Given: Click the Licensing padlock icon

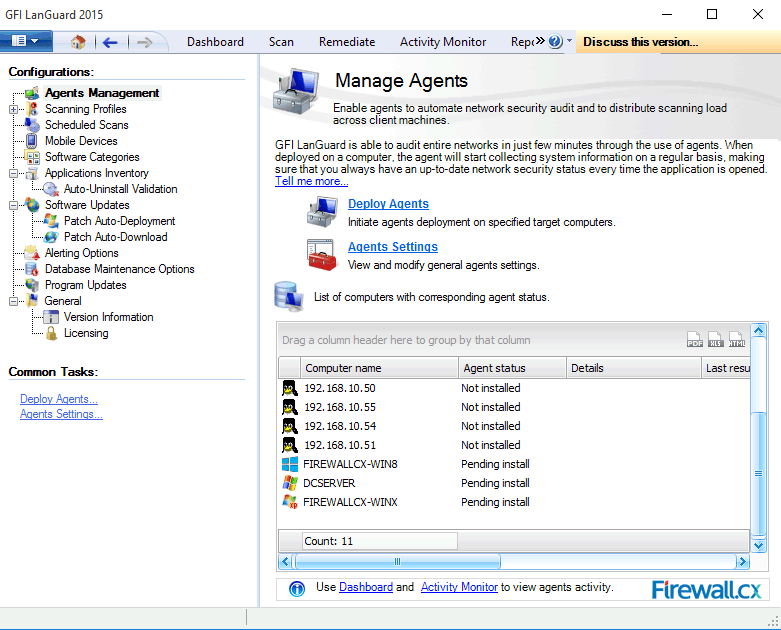Looking at the screenshot, I should [51, 333].
